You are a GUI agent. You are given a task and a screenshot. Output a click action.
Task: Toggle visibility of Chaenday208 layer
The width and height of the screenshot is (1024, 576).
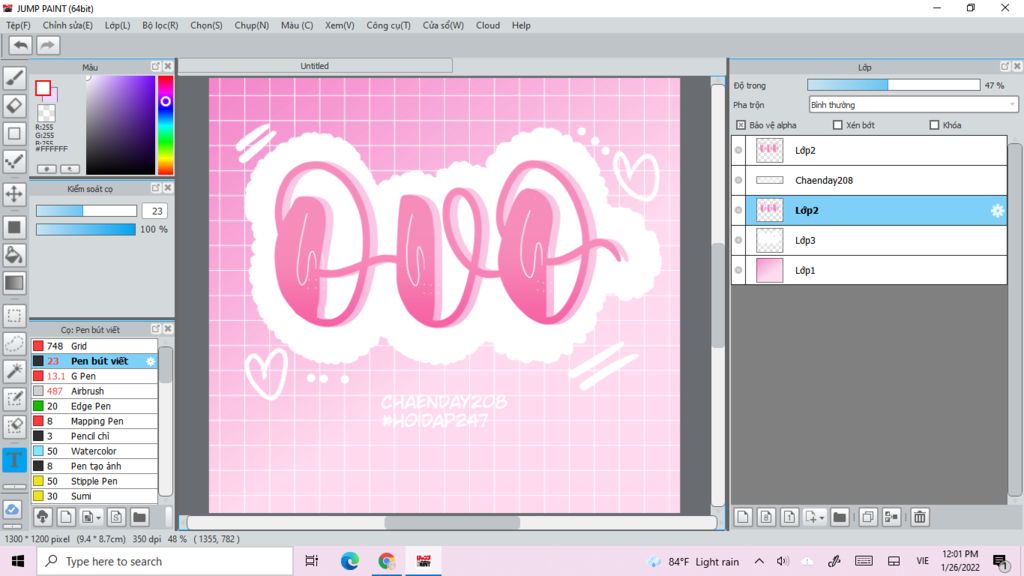739,180
